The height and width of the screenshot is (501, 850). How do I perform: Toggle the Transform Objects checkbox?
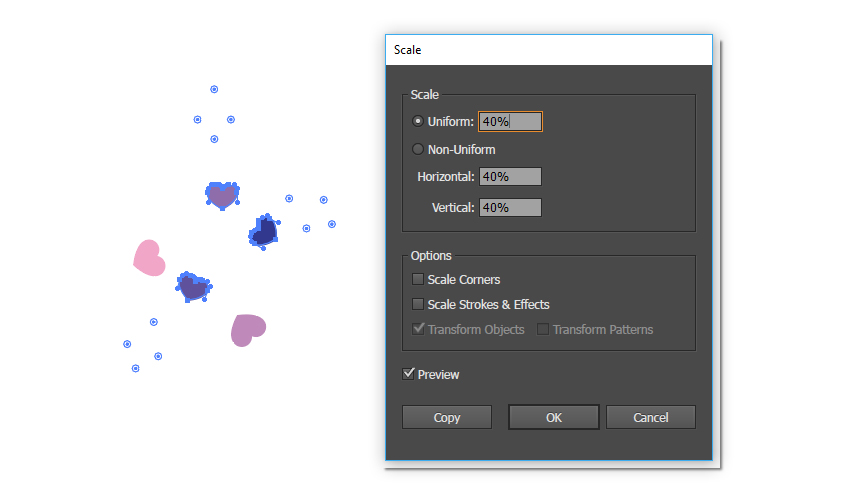coord(417,329)
